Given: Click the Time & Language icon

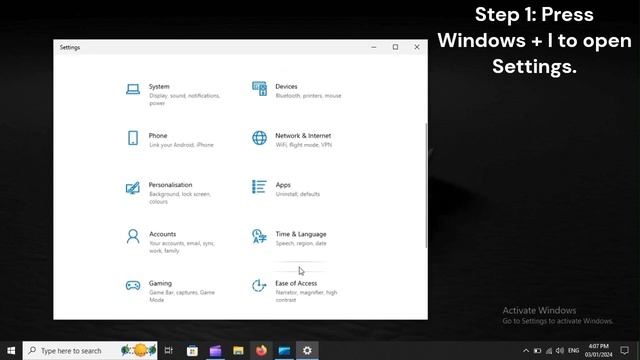Looking at the screenshot, I should click(259, 236).
